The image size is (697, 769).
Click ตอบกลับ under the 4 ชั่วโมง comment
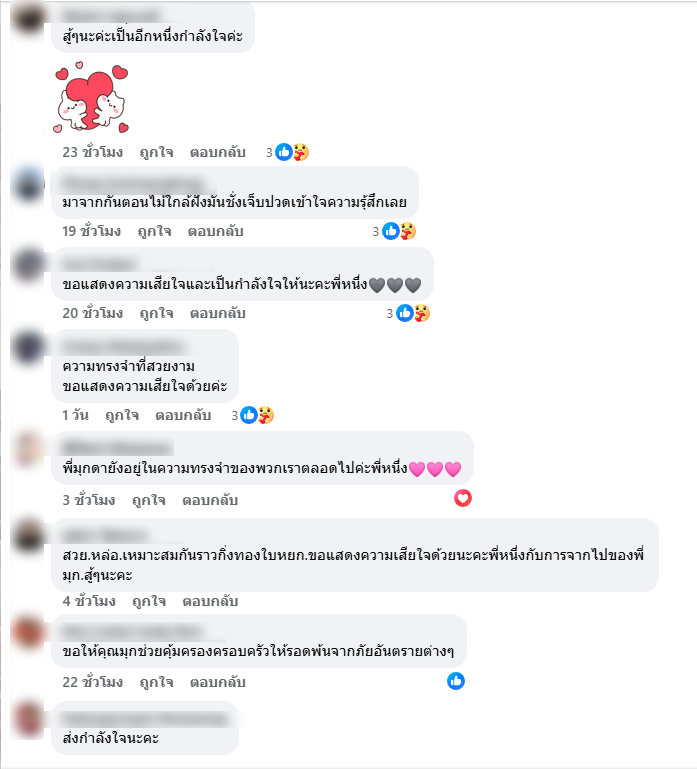tap(210, 601)
